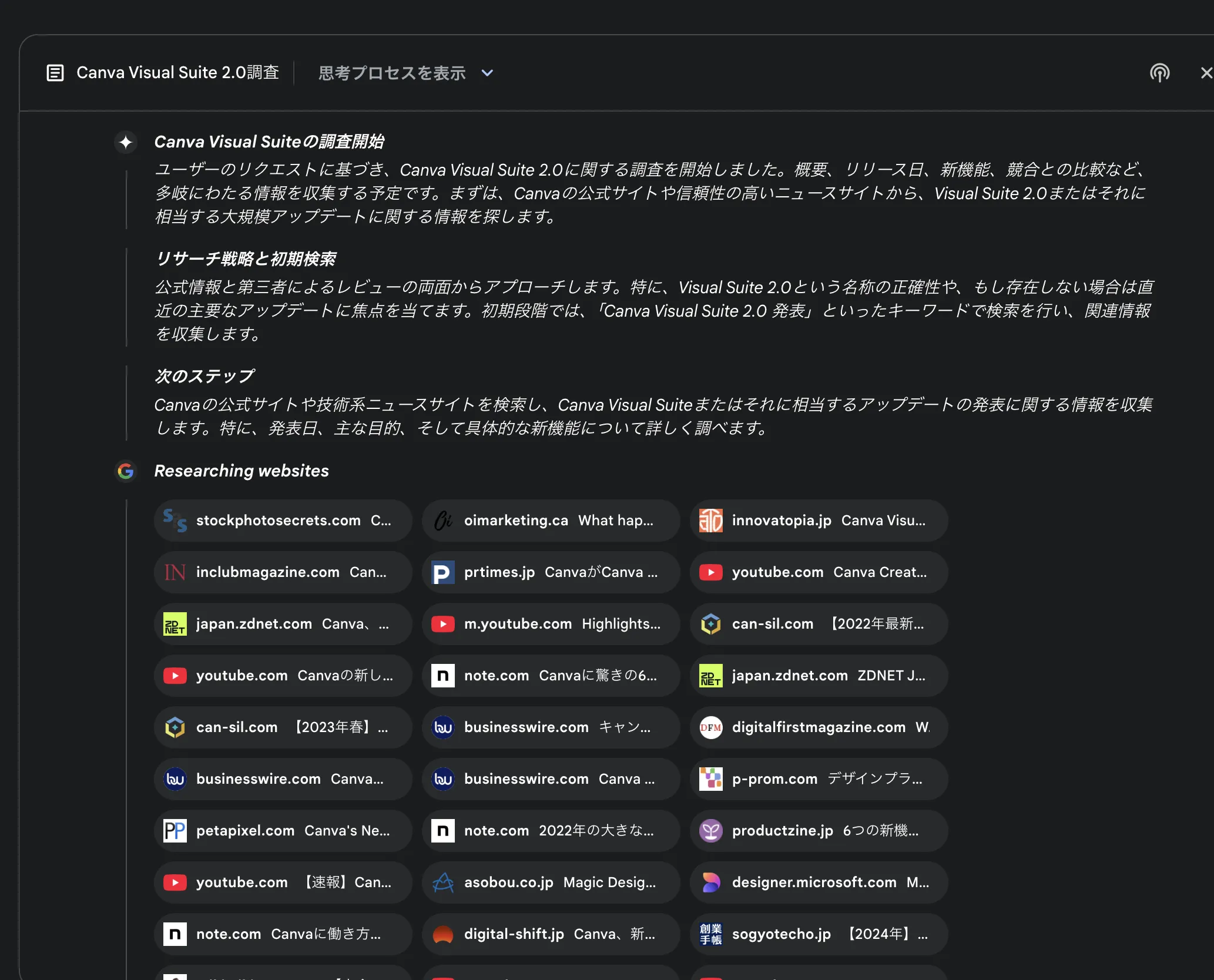Click the リサーチ戦略と初期検索 heading
1214x980 pixels.
point(245,259)
